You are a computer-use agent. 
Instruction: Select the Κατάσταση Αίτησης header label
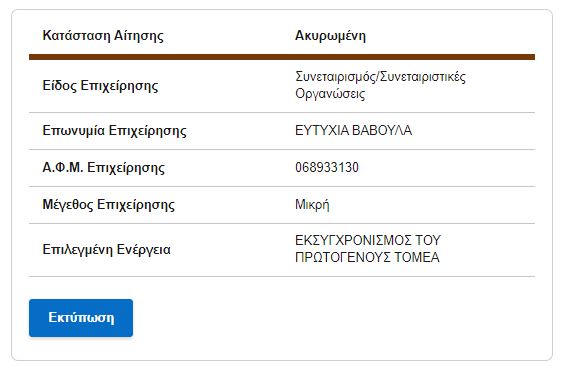pyautogui.click(x=103, y=36)
